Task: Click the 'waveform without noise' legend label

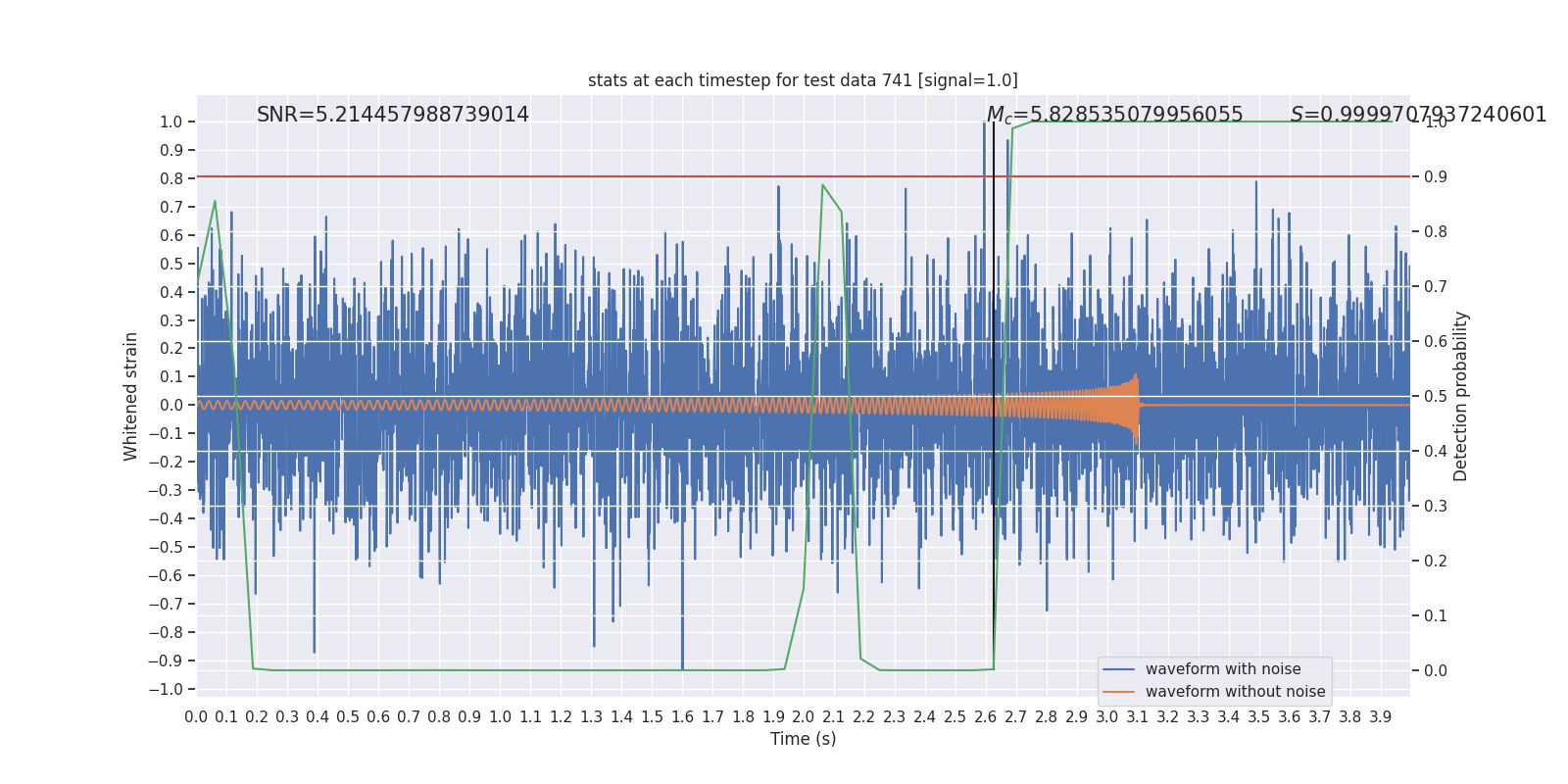Action: [1235, 692]
